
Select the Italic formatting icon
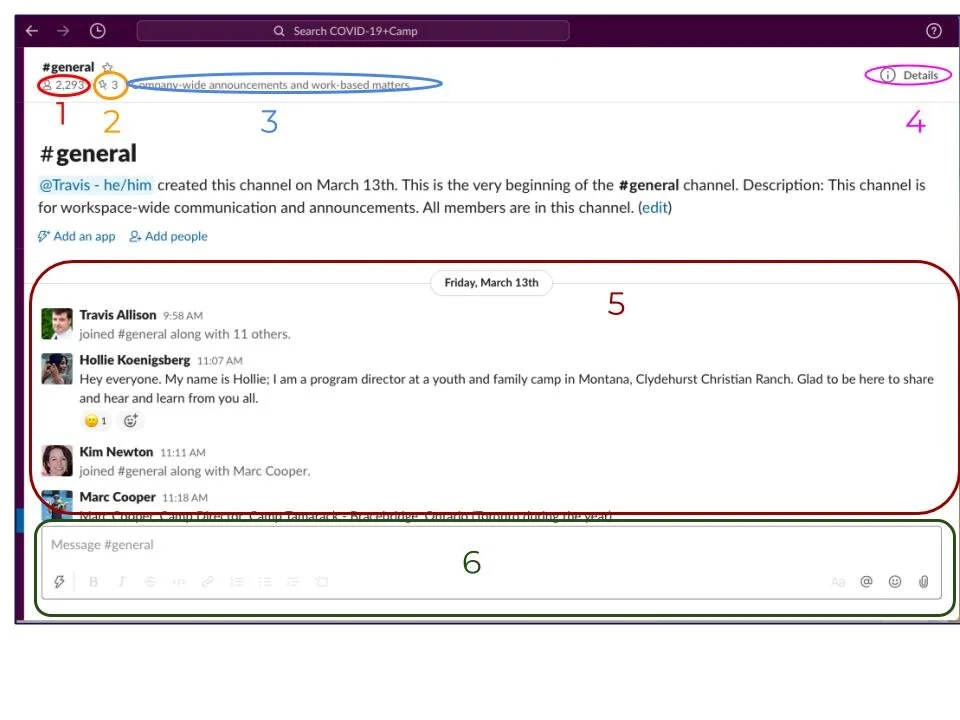pyautogui.click(x=121, y=581)
